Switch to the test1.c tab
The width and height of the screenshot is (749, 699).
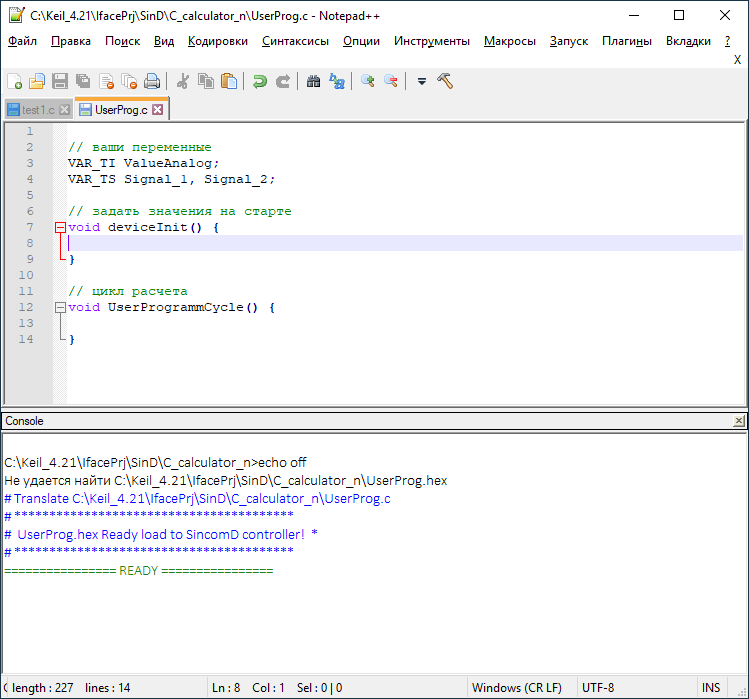[x=38, y=110]
